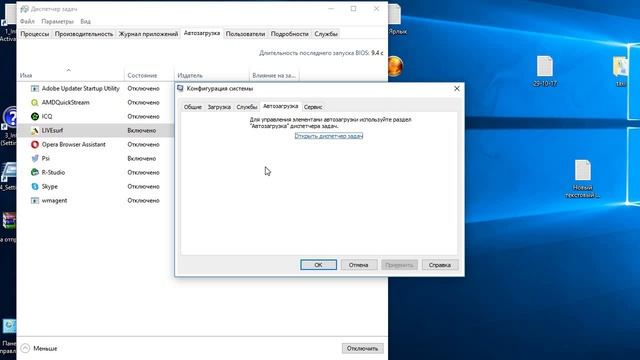640x360 pixels.
Task: Click the 'Отмена' button
Action: pos(358,265)
